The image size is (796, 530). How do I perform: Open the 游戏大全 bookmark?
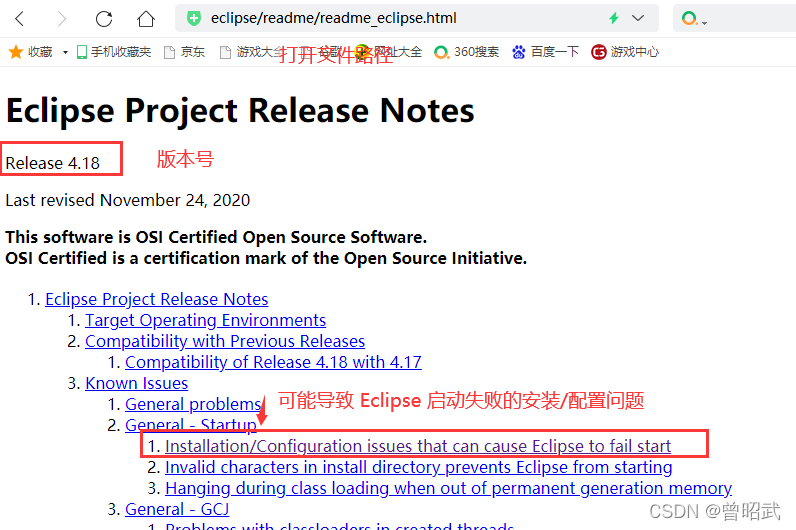(x=251, y=52)
